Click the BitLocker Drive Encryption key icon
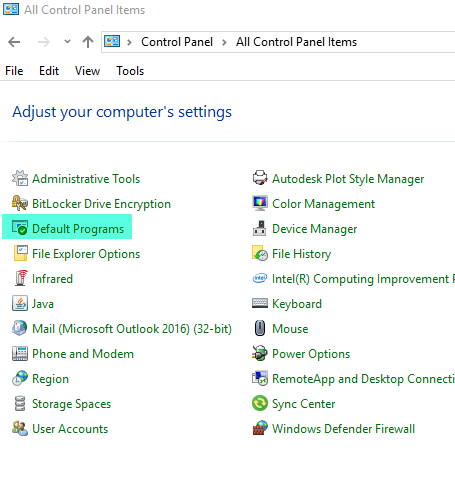 20,203
